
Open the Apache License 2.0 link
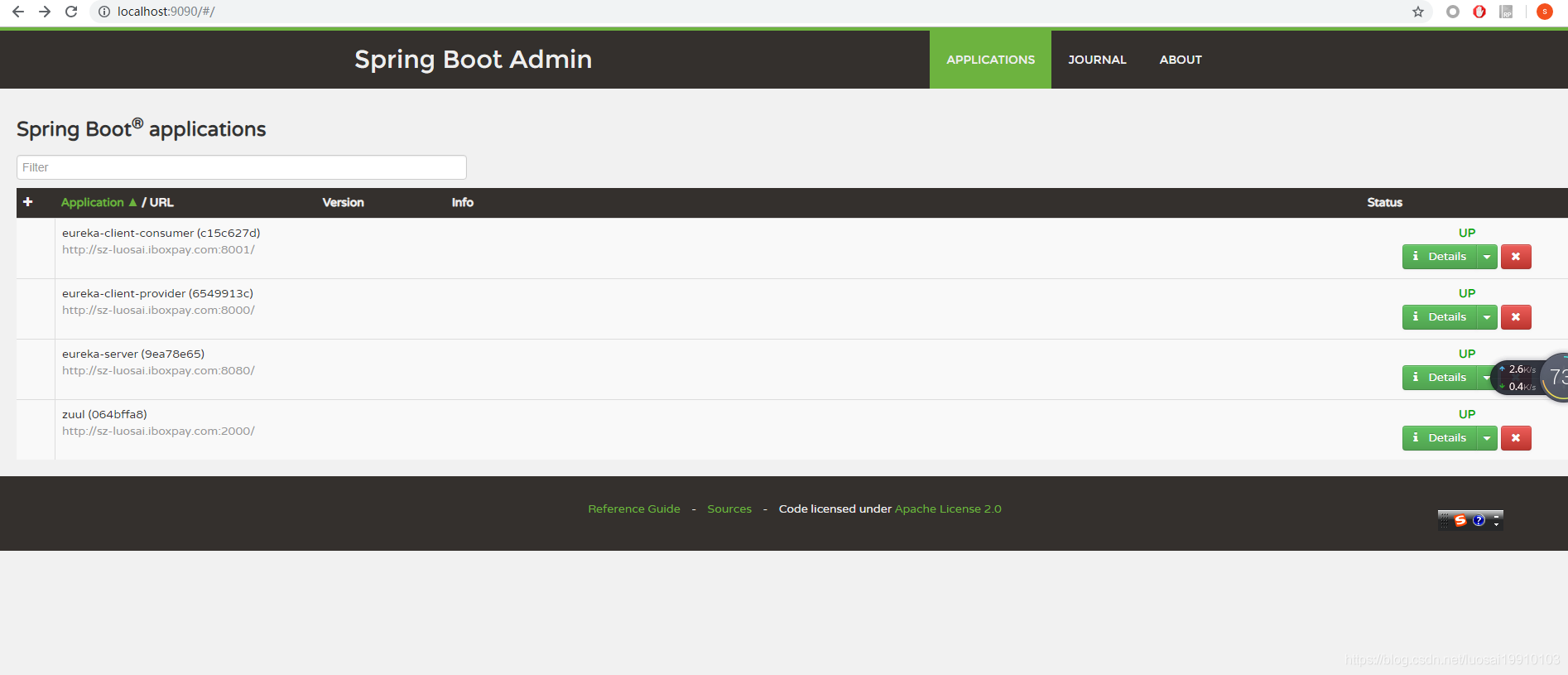click(948, 509)
